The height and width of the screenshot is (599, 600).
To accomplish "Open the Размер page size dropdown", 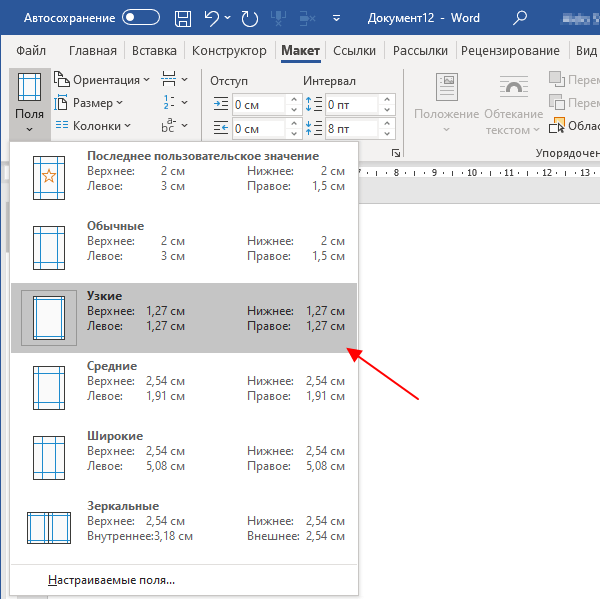I will (89, 103).
